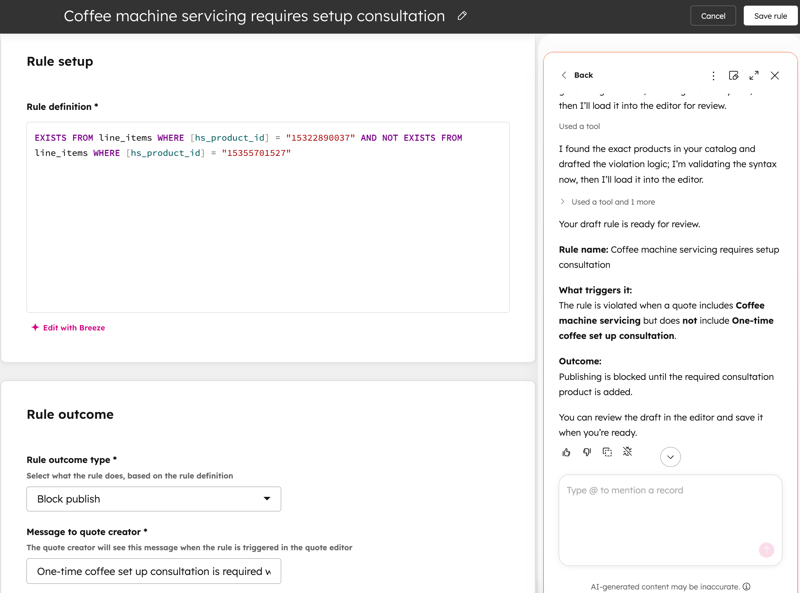Close the Breeze assistant panel
The height and width of the screenshot is (593, 800).
pyautogui.click(x=774, y=76)
